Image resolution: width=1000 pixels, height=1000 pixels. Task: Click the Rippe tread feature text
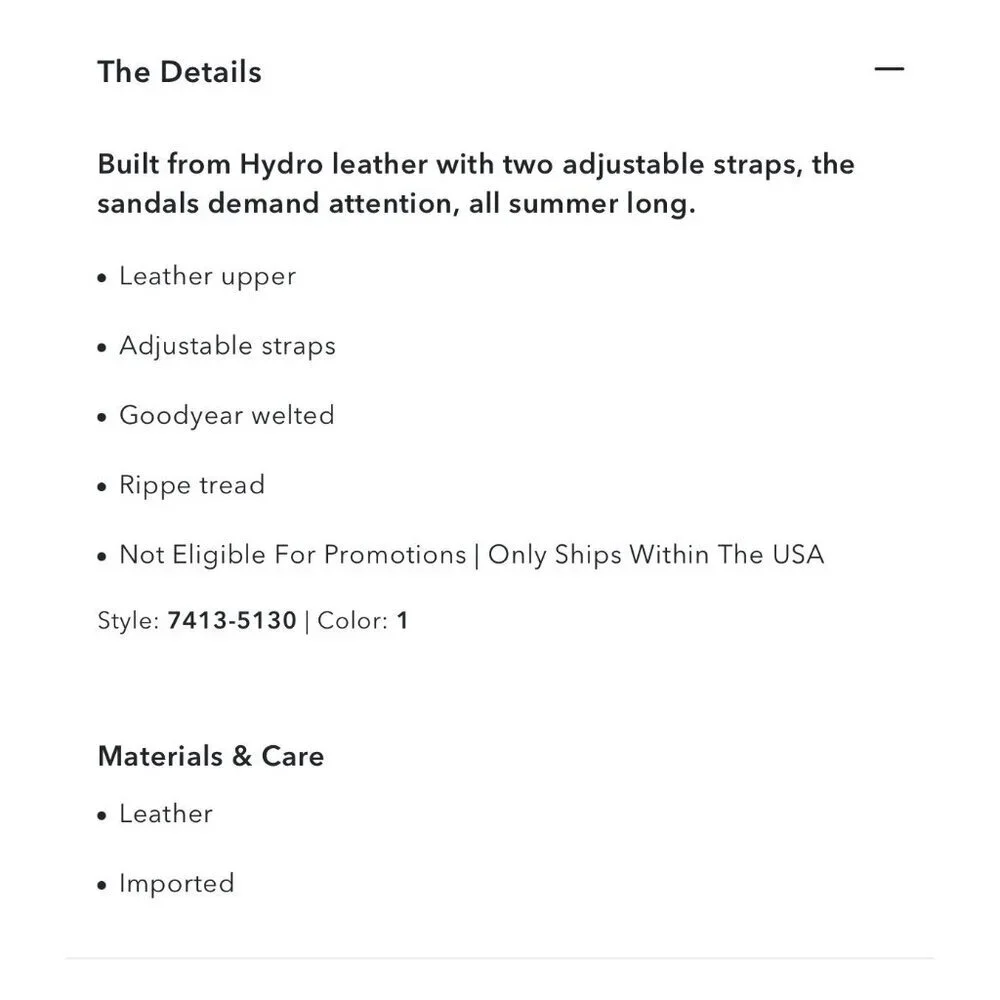coord(192,485)
